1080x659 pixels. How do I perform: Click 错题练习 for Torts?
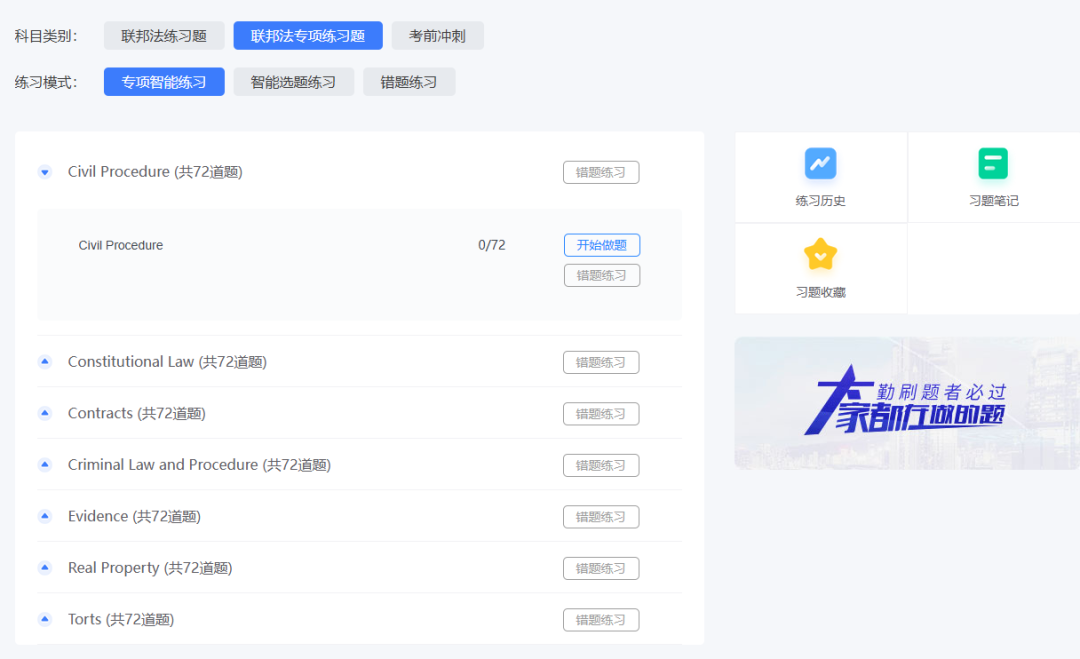point(601,620)
